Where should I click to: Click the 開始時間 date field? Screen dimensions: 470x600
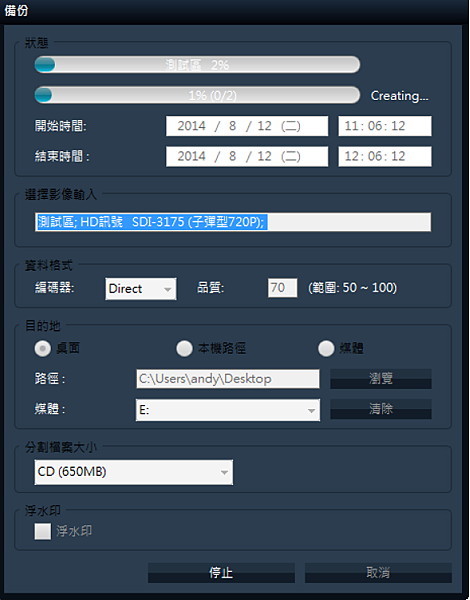247,126
